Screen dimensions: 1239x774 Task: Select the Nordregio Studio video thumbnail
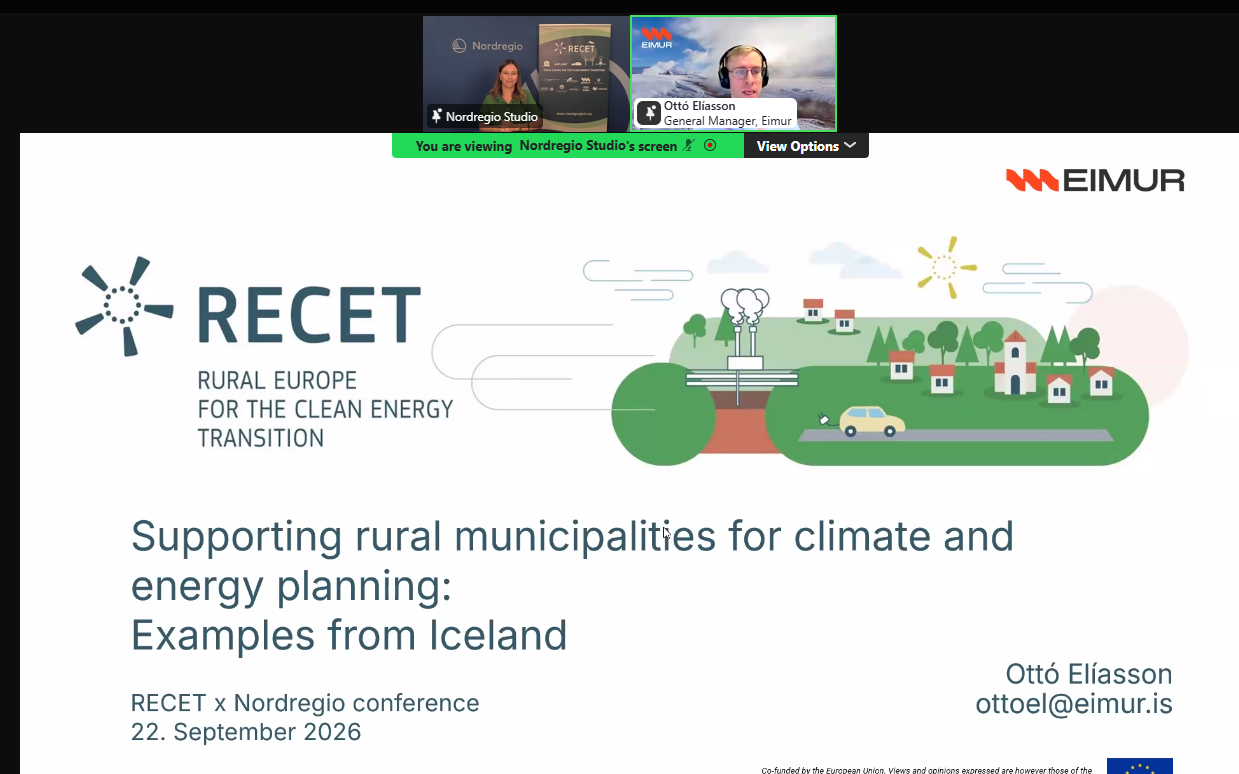526,74
